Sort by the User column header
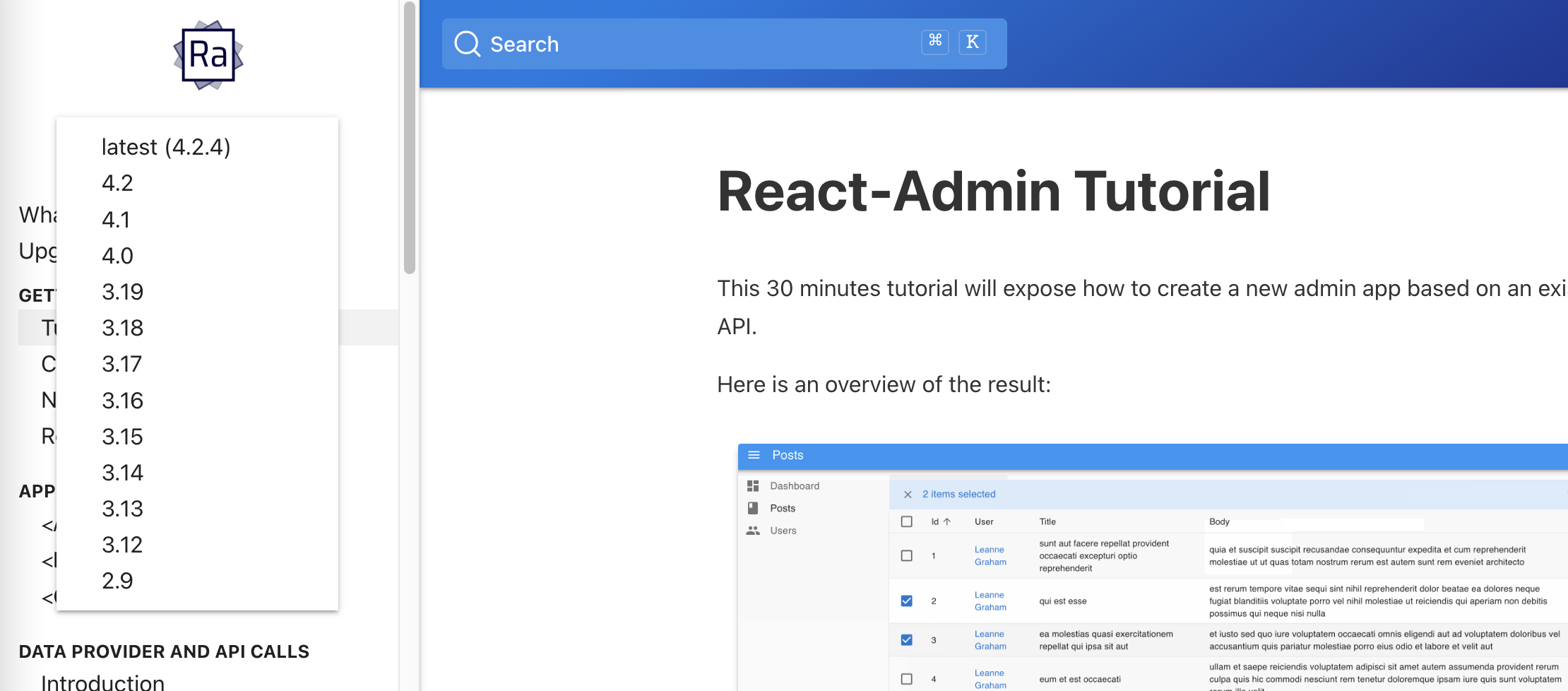Viewport: 1568px width, 691px height. [984, 521]
